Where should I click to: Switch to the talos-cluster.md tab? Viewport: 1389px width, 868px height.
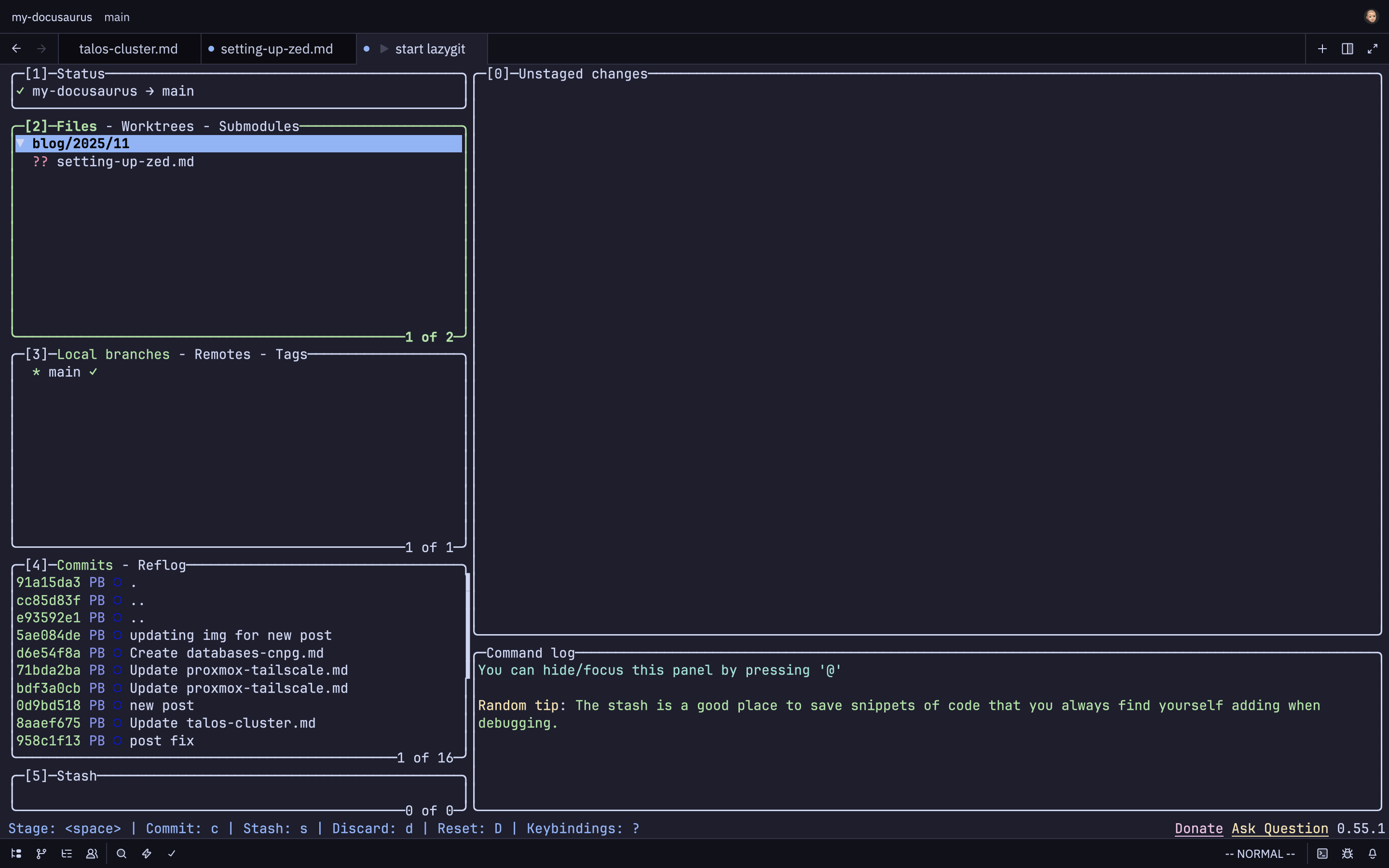point(128,49)
